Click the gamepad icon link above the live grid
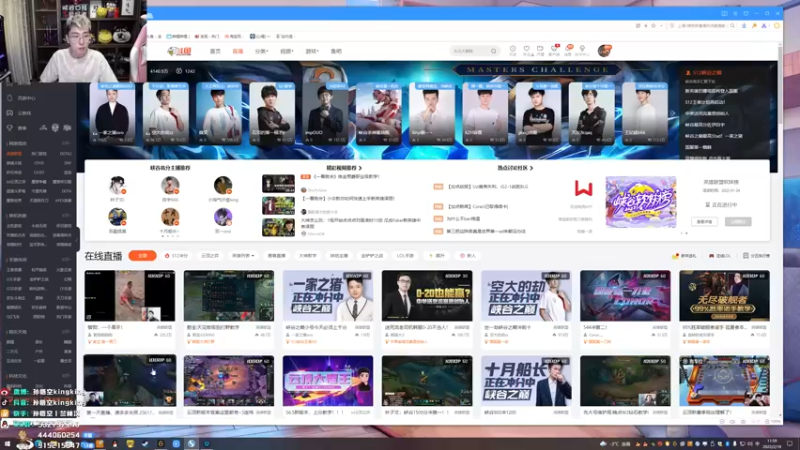Screen dimensions: 800x450 click(719, 256)
